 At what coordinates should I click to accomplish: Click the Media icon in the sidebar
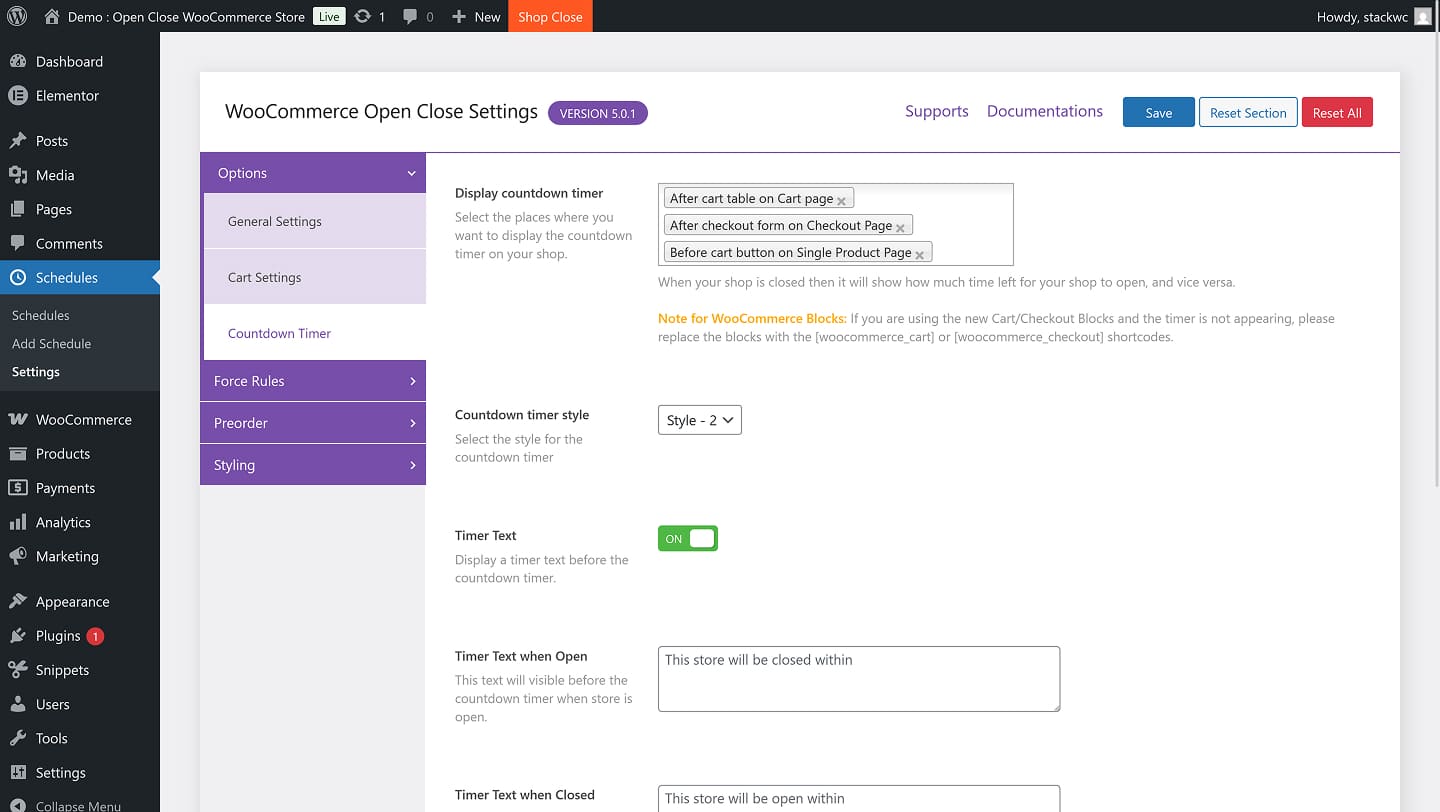[18, 175]
